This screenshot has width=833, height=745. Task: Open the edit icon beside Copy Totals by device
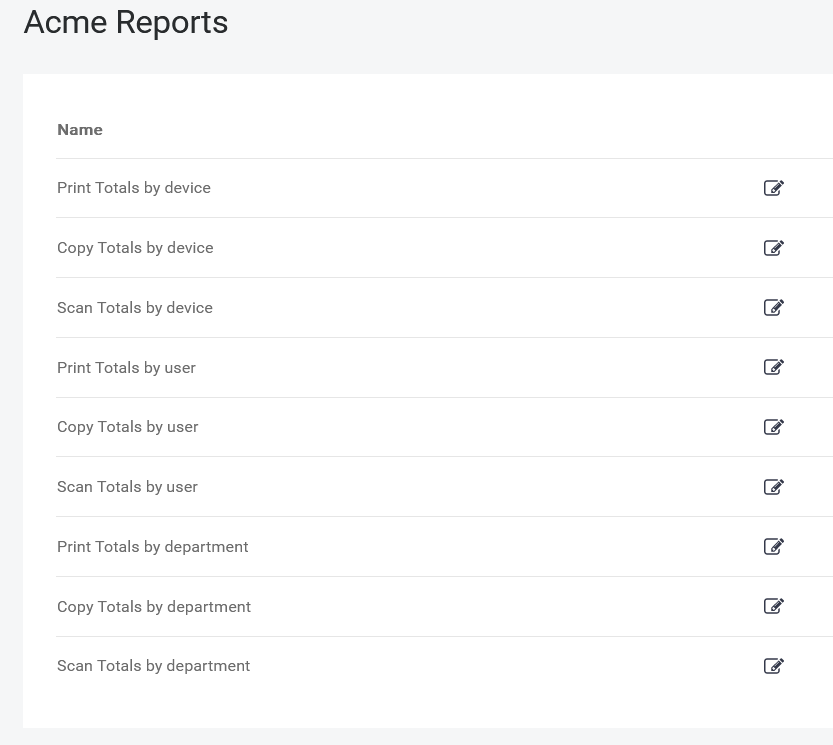(x=774, y=248)
